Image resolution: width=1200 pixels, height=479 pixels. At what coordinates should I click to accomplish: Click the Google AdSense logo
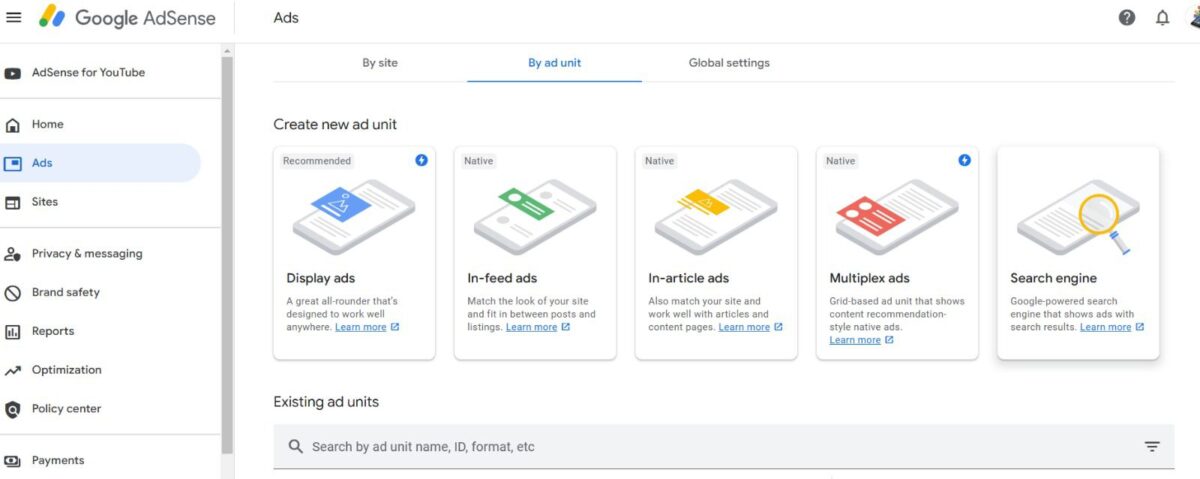(126, 18)
